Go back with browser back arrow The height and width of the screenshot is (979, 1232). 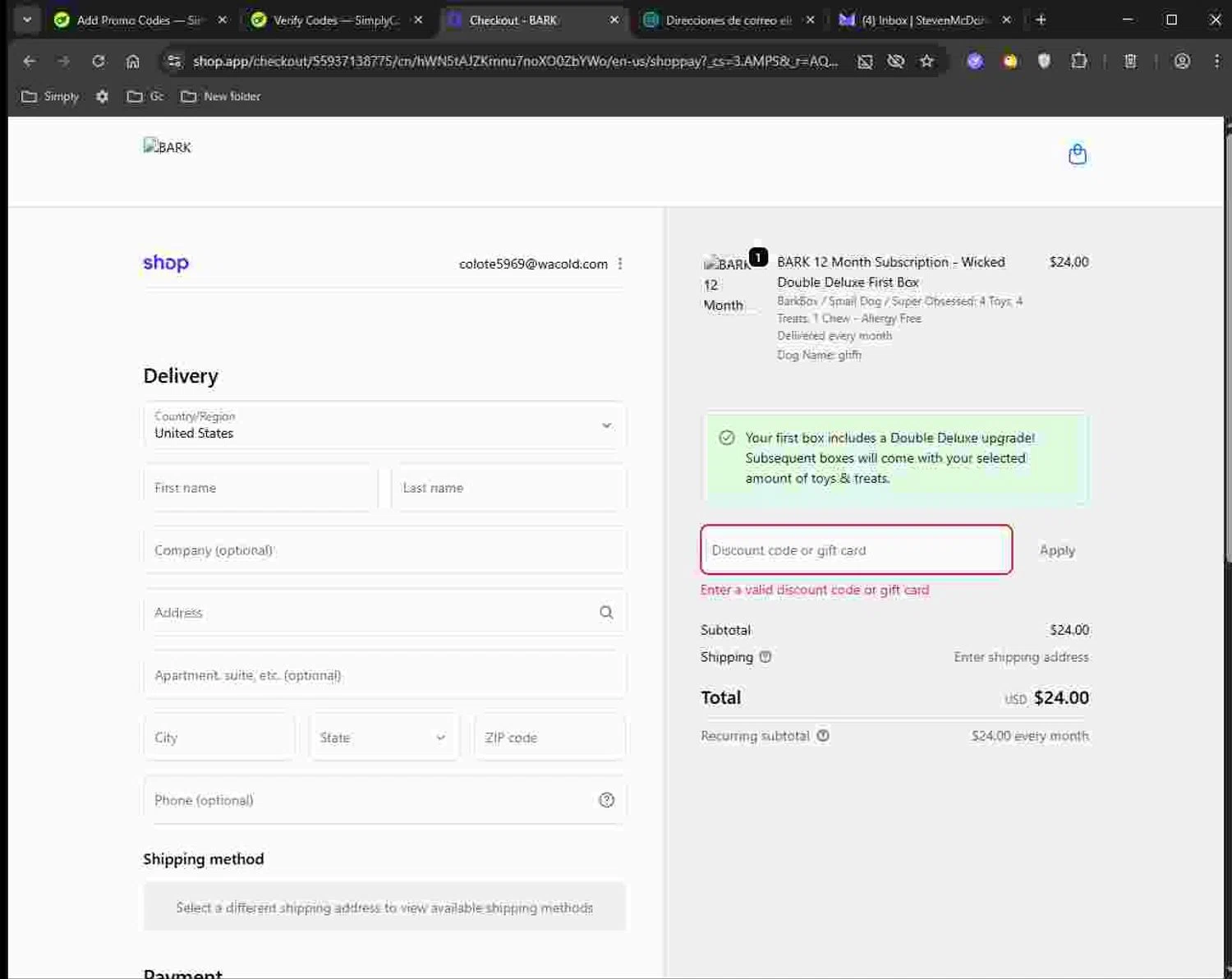click(30, 61)
